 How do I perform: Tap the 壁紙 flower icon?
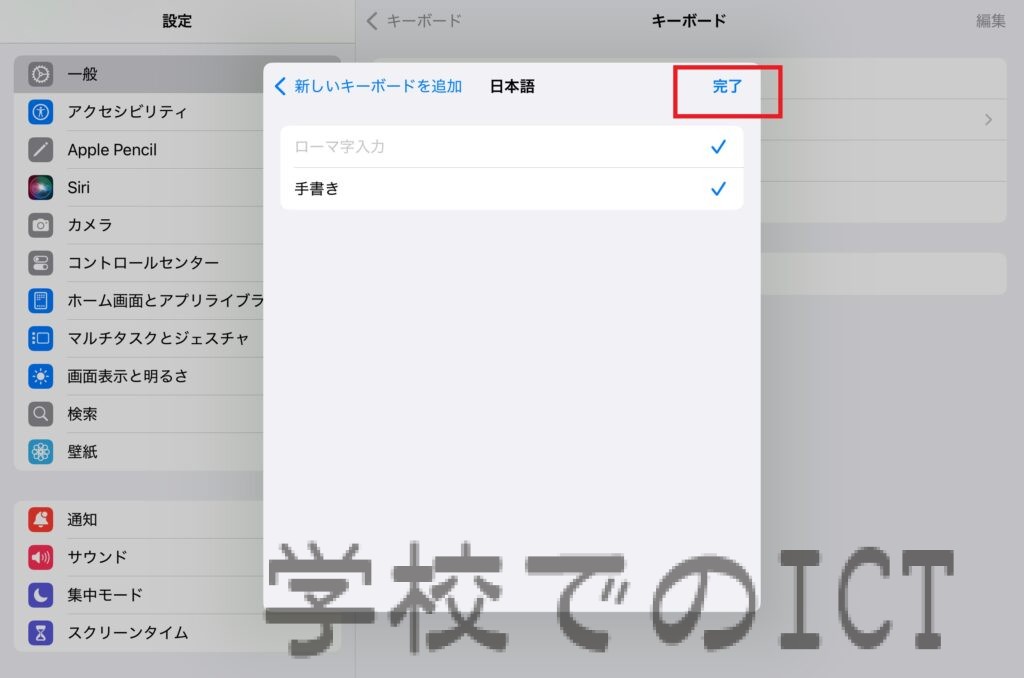pyautogui.click(x=40, y=451)
